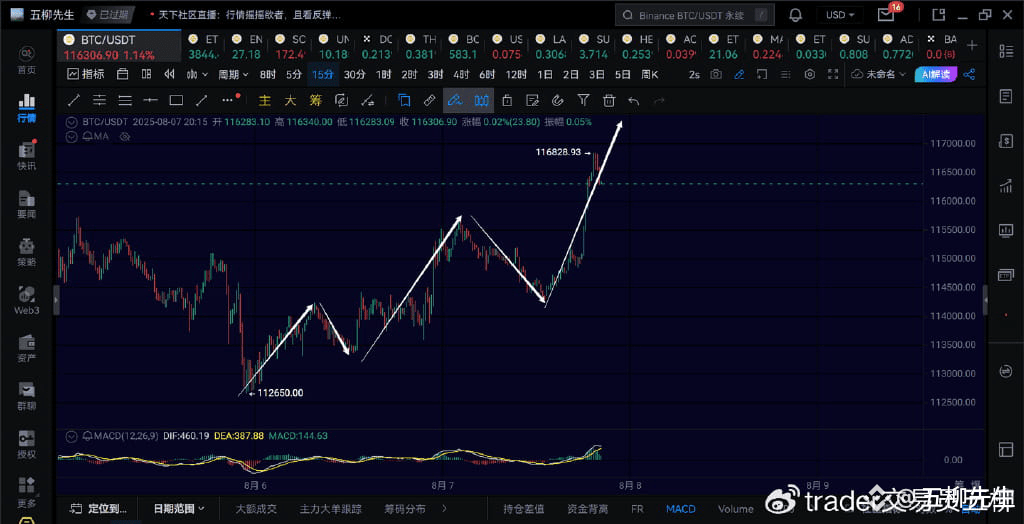Click the rewind replay icon
This screenshot has height=524, width=1024.
pyautogui.click(x=170, y=74)
